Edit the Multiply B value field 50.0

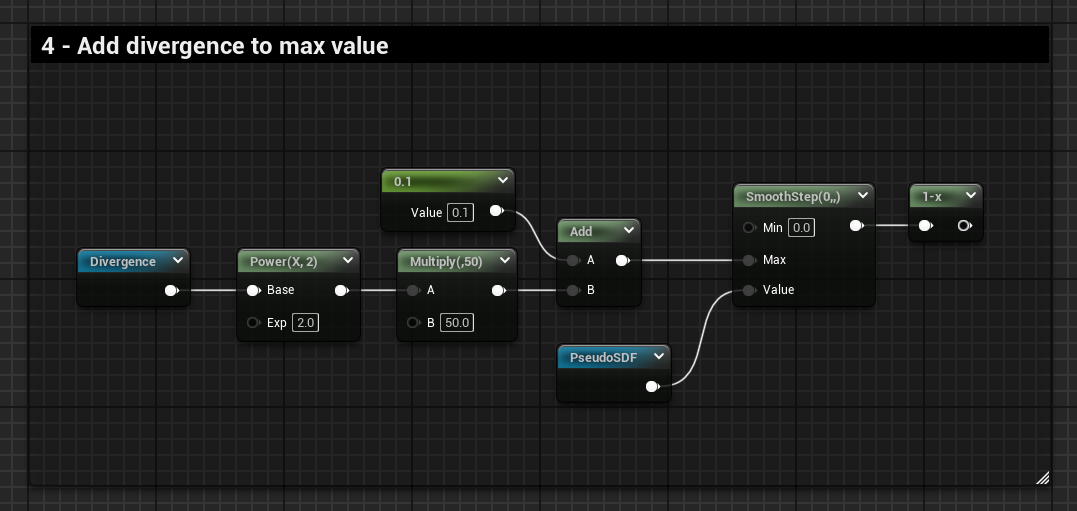click(459, 323)
